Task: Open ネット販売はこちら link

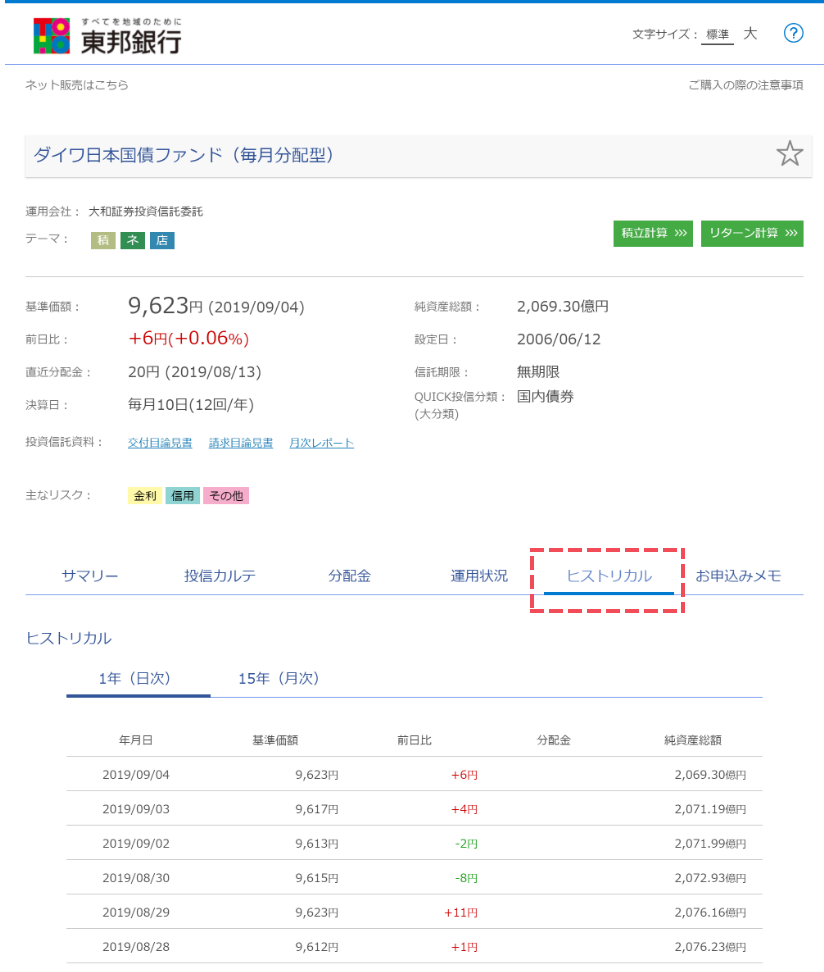Action: pyautogui.click(x=77, y=85)
